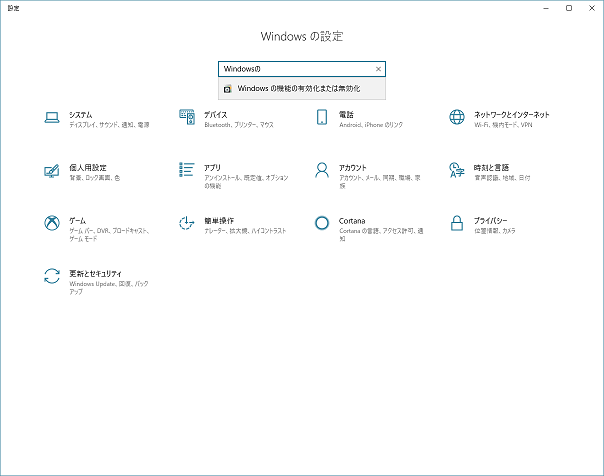Open the Accounts person icon

(x=322, y=170)
